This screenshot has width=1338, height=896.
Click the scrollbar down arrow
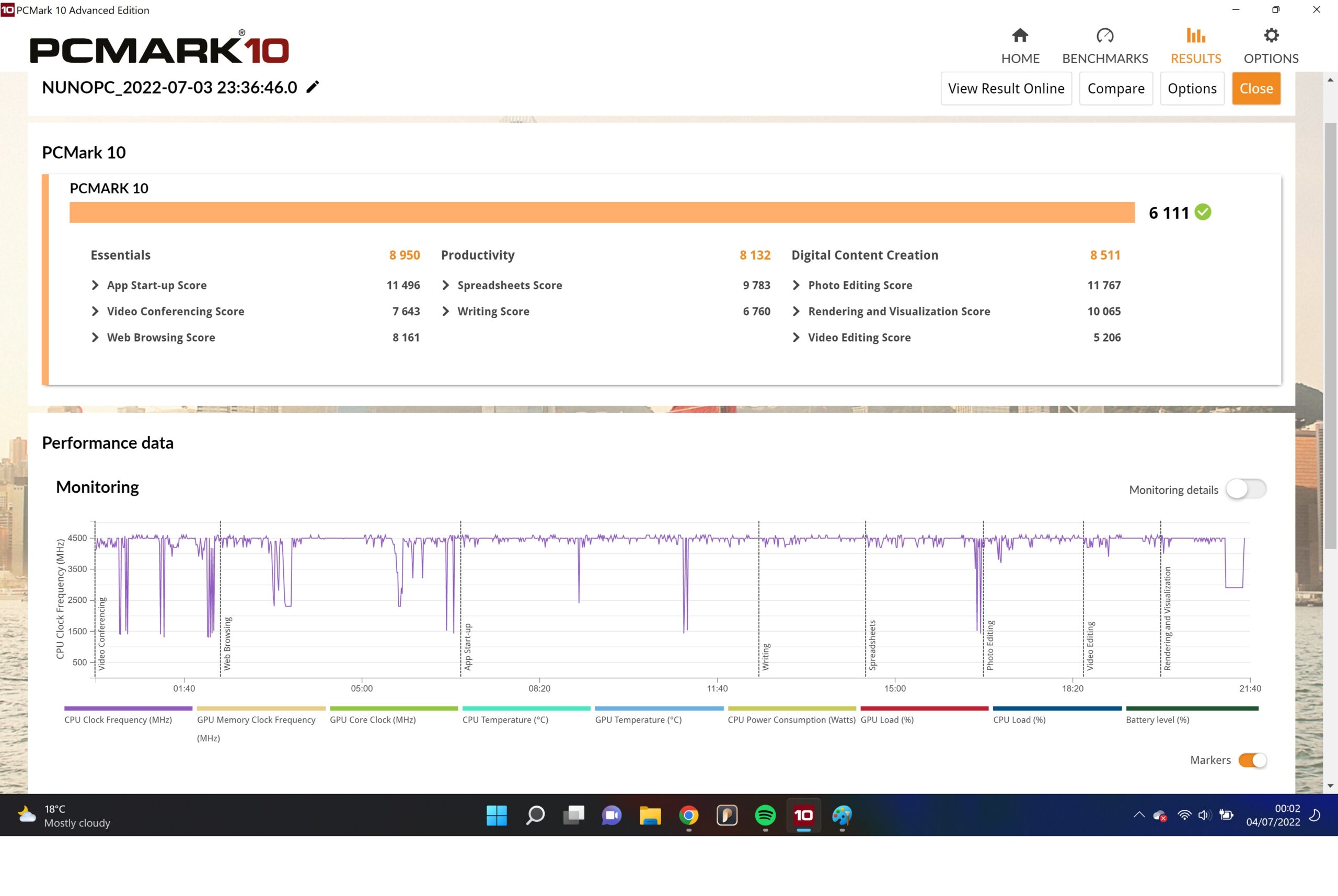[x=1331, y=786]
